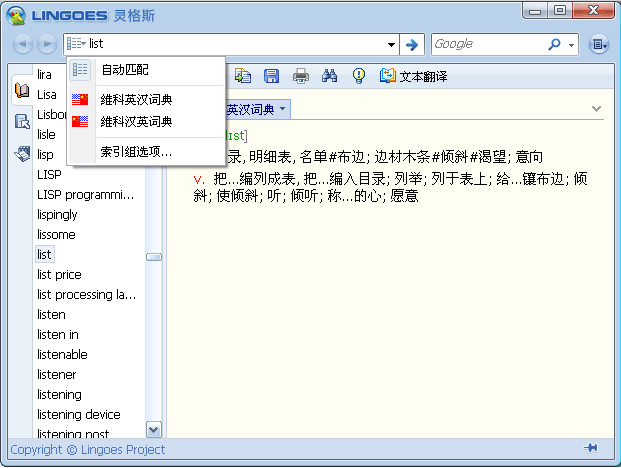Image resolution: width=621 pixels, height=468 pixels.
Task: Click the forward navigation arrow
Action: pos(47,44)
